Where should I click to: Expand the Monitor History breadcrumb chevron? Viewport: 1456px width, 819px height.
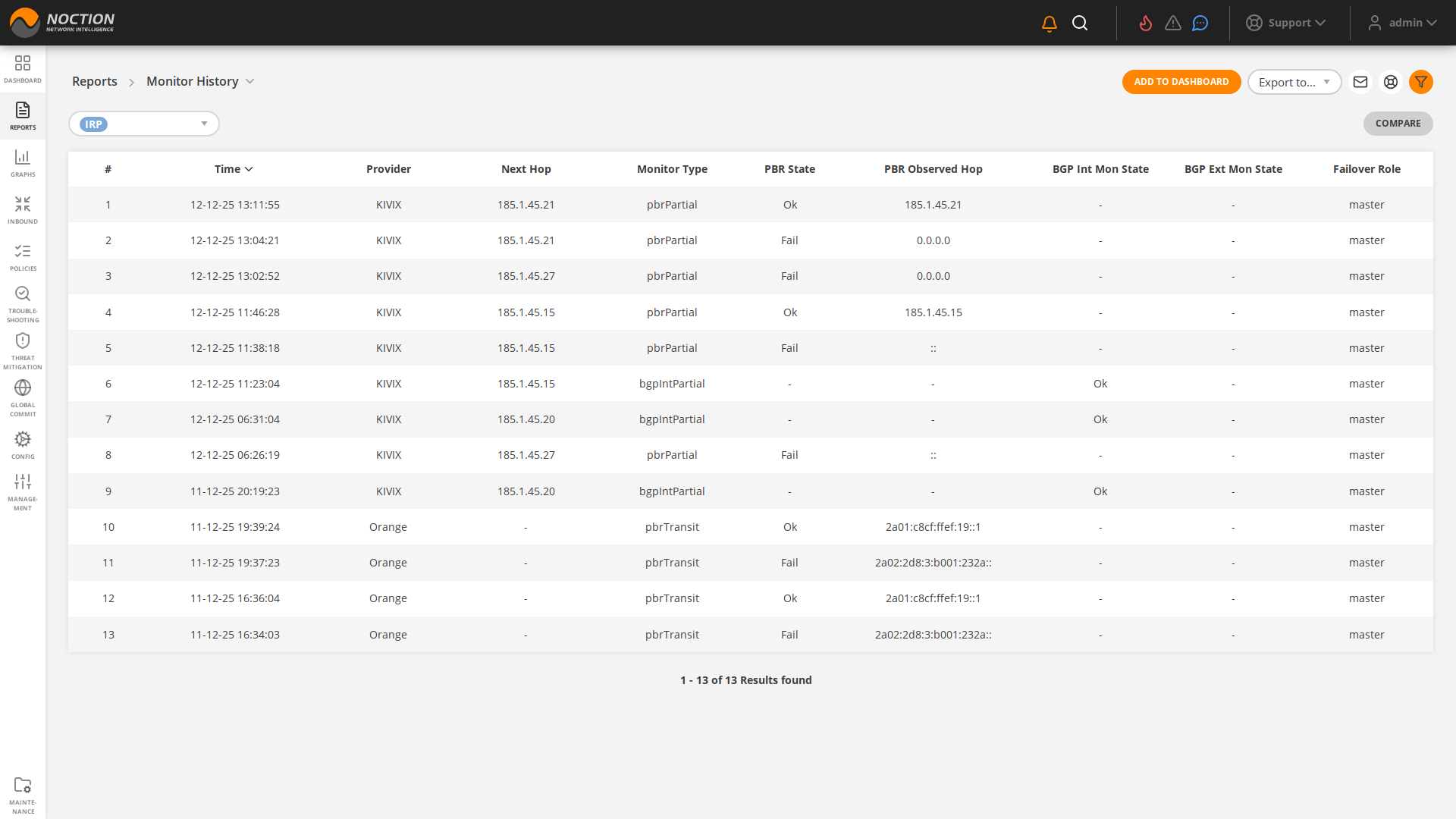[250, 81]
